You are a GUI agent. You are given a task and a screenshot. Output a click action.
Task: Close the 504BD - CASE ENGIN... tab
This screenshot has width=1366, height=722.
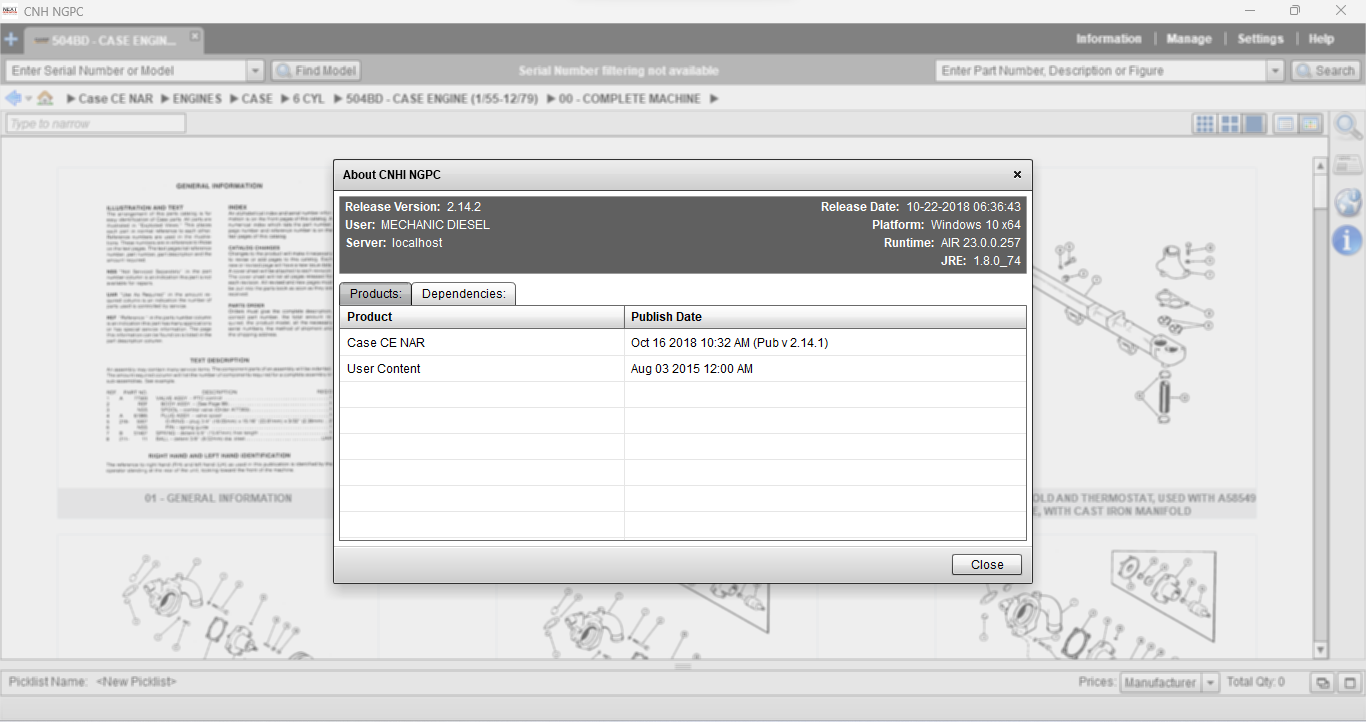pyautogui.click(x=195, y=36)
